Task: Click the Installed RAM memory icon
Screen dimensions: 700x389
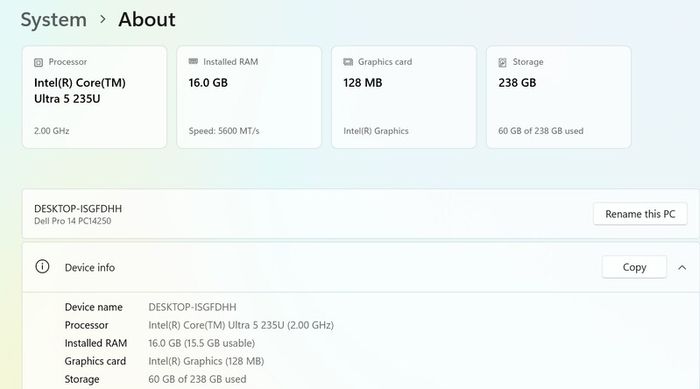Action: pyautogui.click(x=193, y=62)
